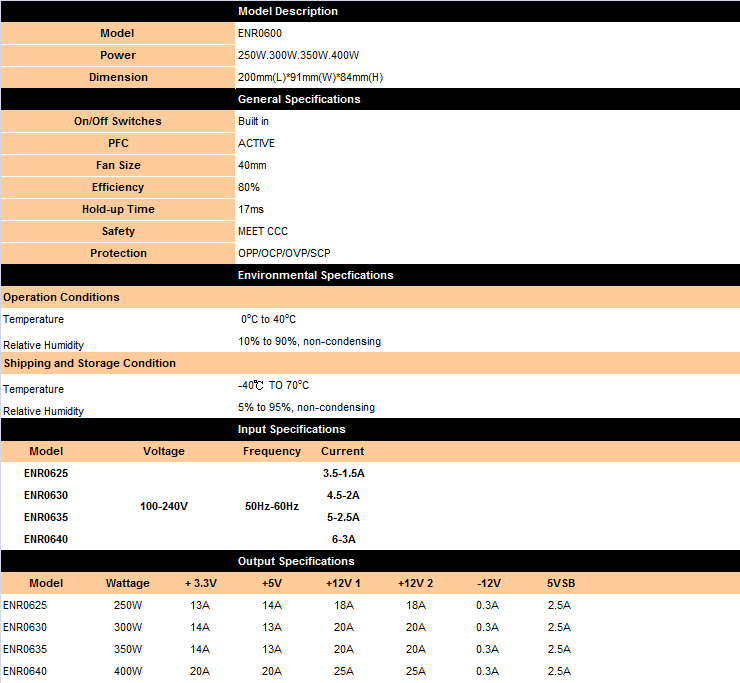Select the 250W.300W.350W.400W power value
Screen dimensions: 740x683
pyautogui.click(x=298, y=55)
